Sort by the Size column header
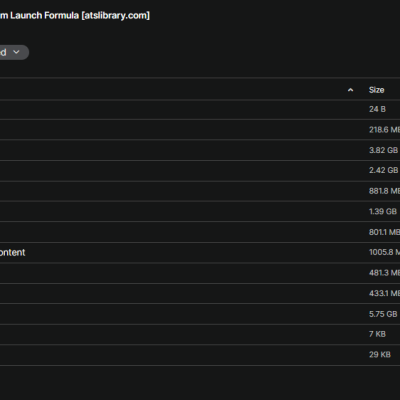400x400 pixels. click(x=376, y=90)
